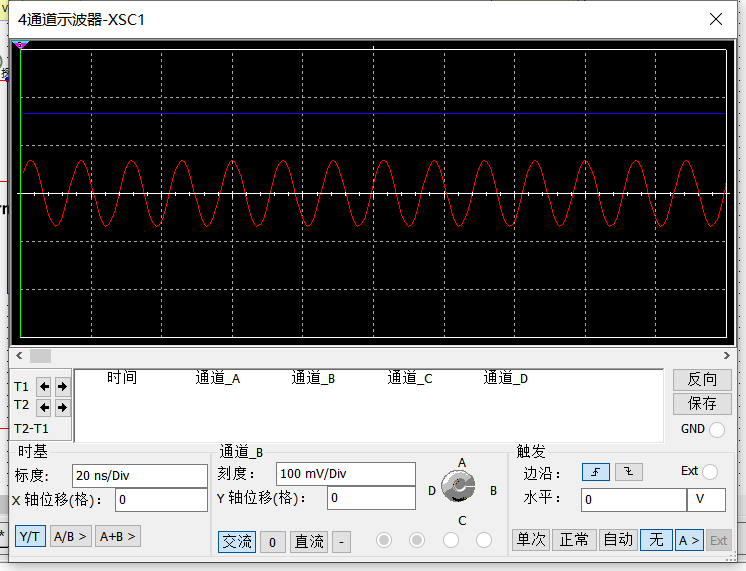Viewport: 746px width, 571px height.
Task: Open the trigger level V unit box
Action: pos(705,499)
